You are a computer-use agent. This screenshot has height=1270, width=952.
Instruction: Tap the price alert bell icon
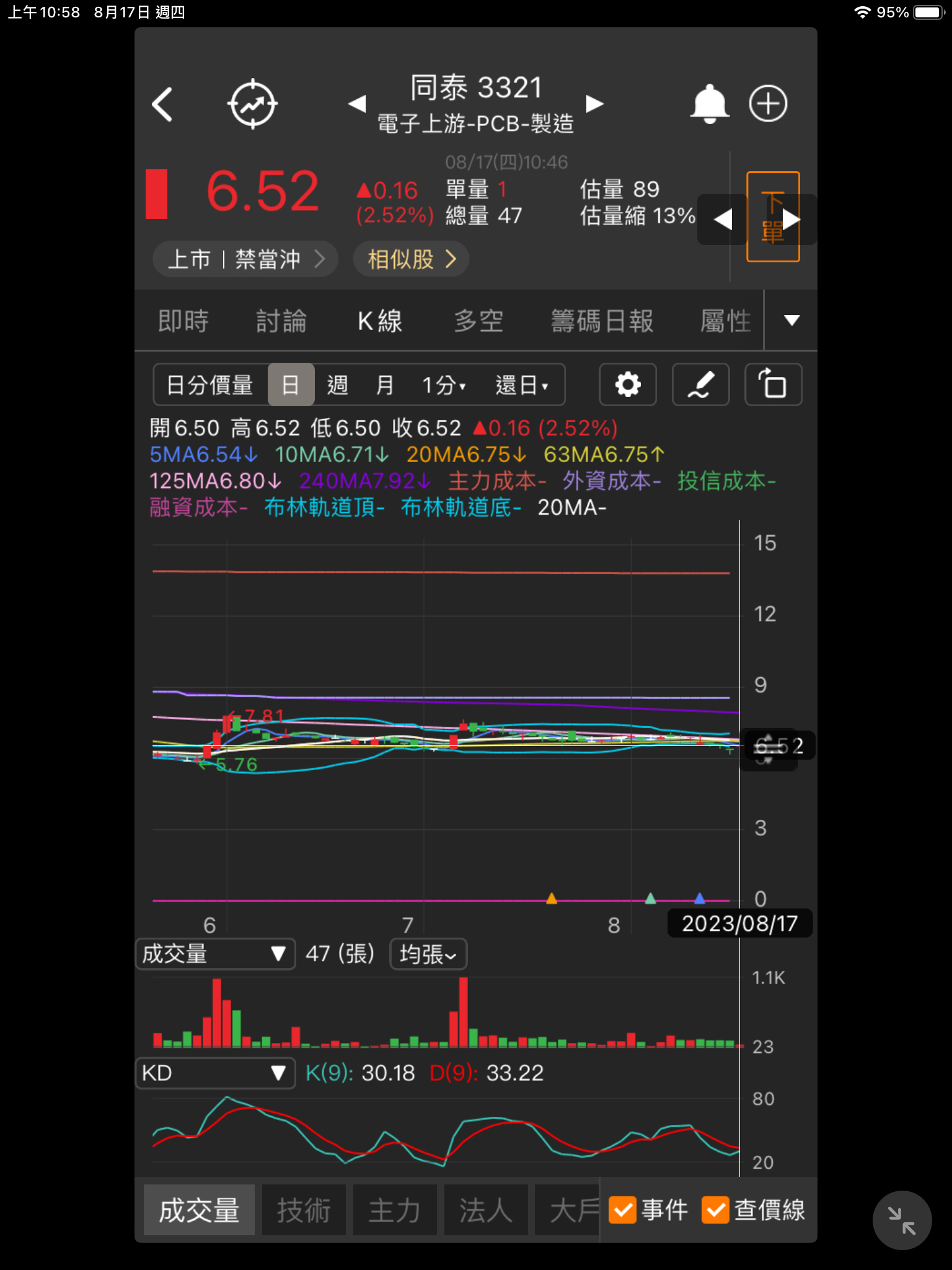(709, 104)
